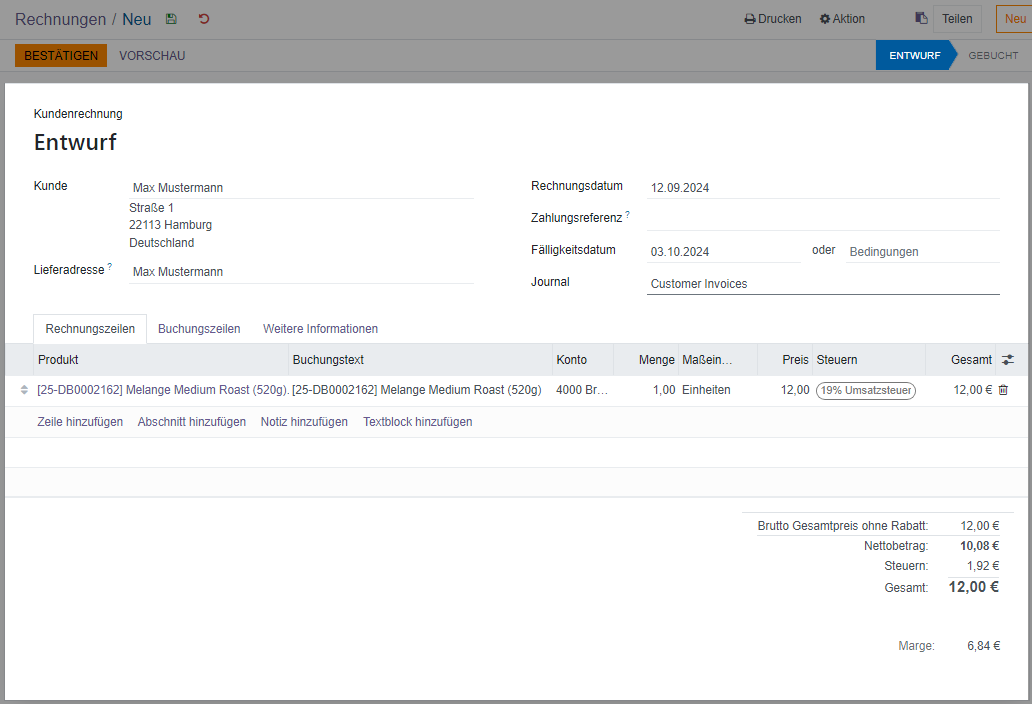The width and height of the screenshot is (1032, 704).
Task: Click the Rechnungen breadcrumb link
Action: [60, 19]
